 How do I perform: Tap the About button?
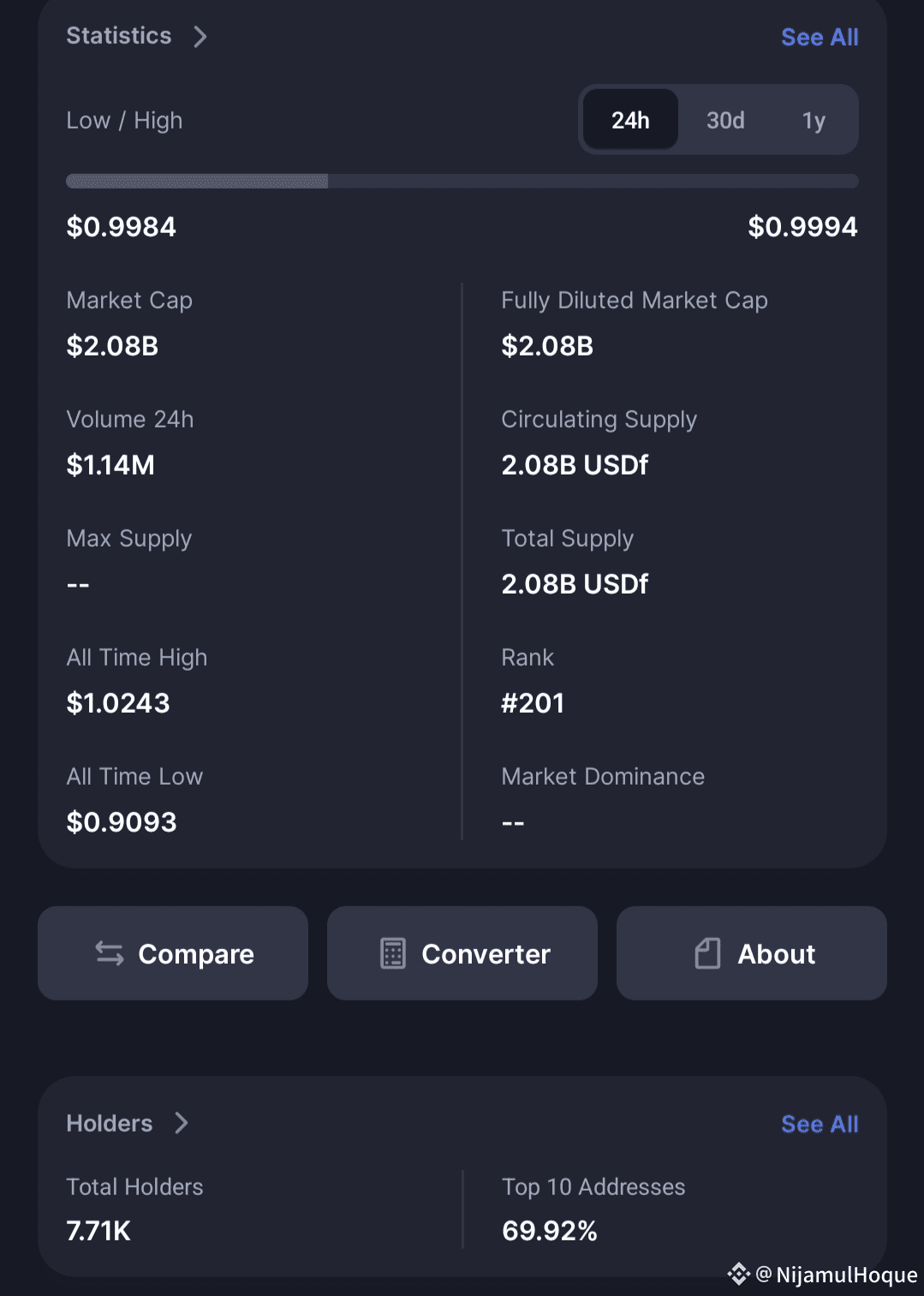pyautogui.click(x=752, y=953)
